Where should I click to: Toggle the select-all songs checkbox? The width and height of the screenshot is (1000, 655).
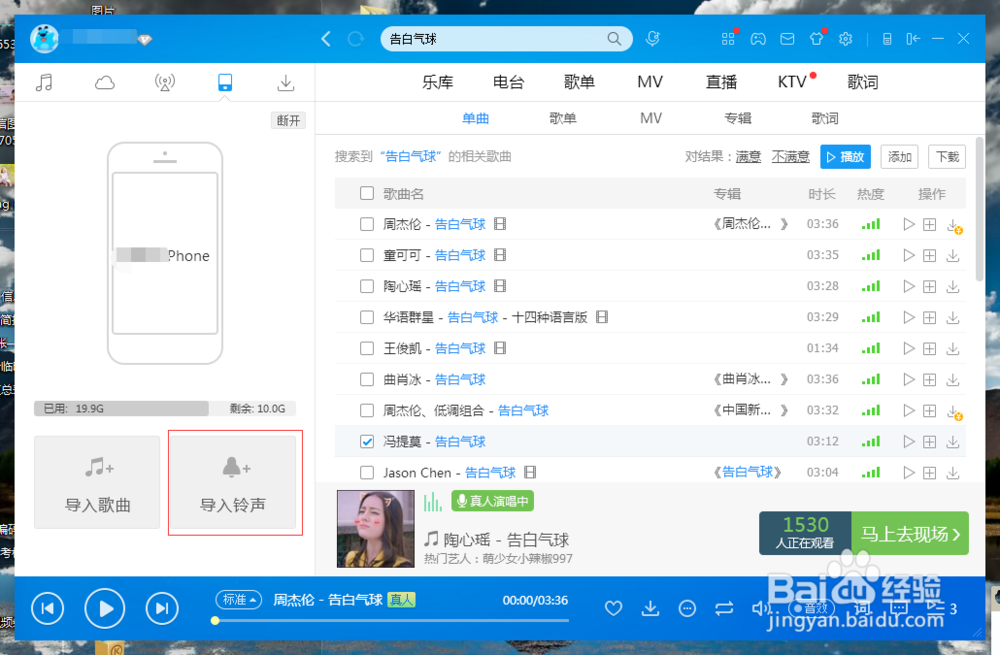[x=367, y=193]
